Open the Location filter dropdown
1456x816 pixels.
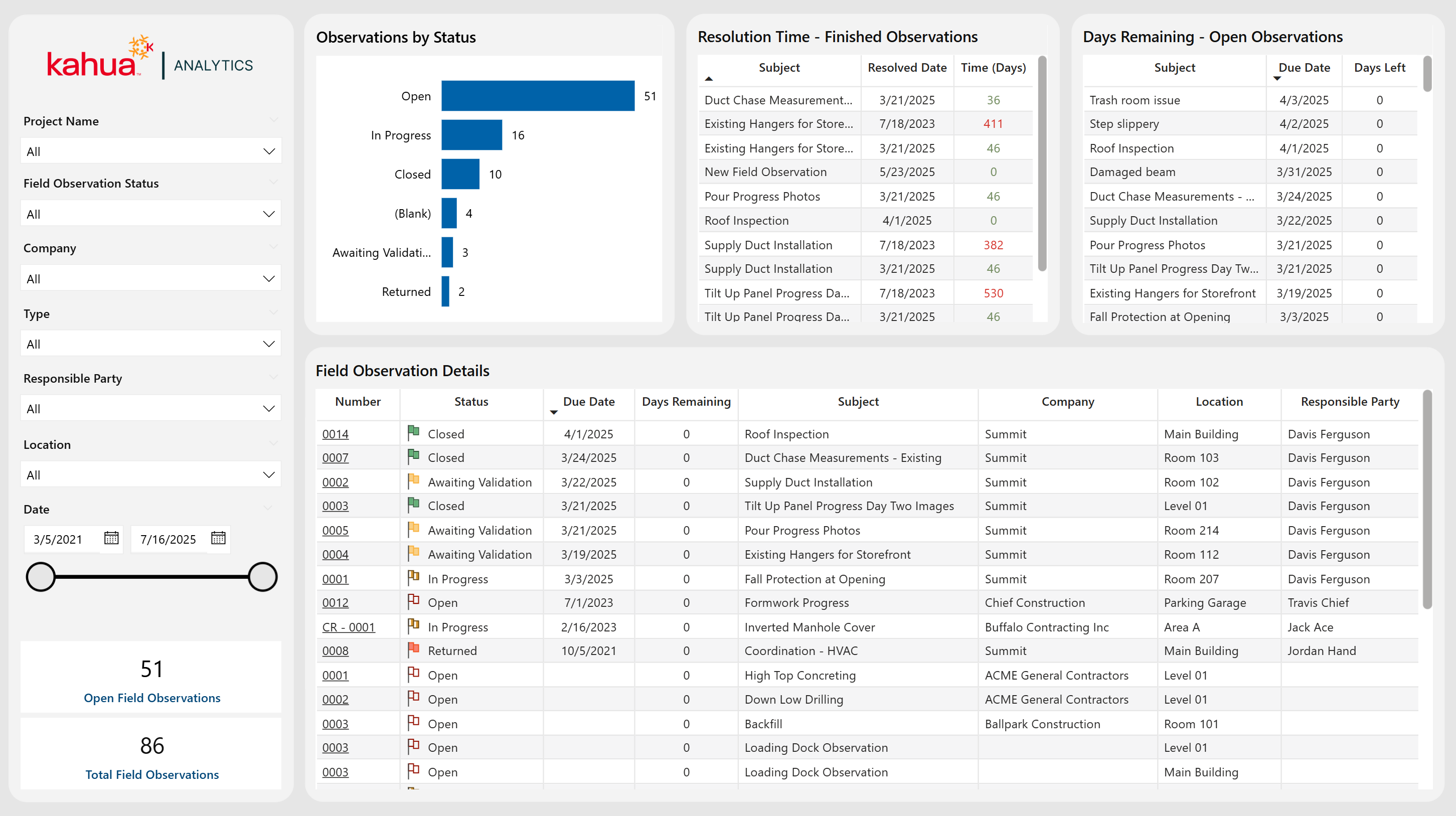[150, 474]
